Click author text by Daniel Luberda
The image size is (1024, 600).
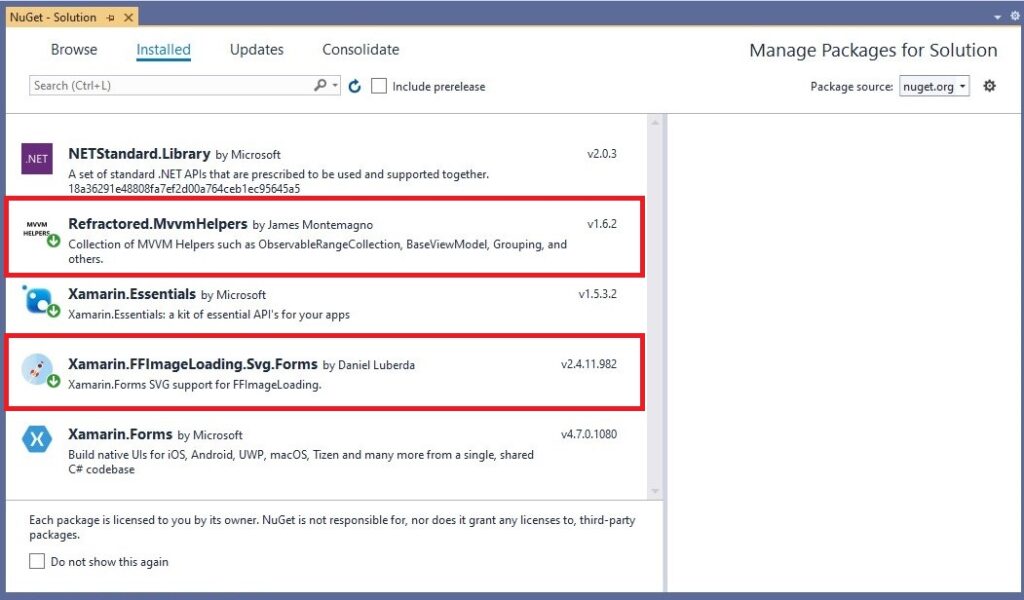(x=369, y=365)
